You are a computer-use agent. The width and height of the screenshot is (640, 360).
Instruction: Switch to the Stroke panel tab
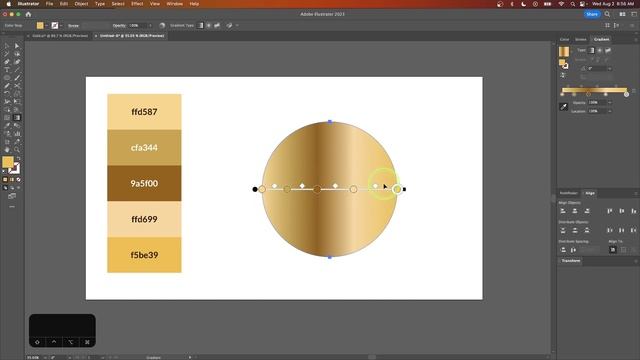tap(581, 40)
